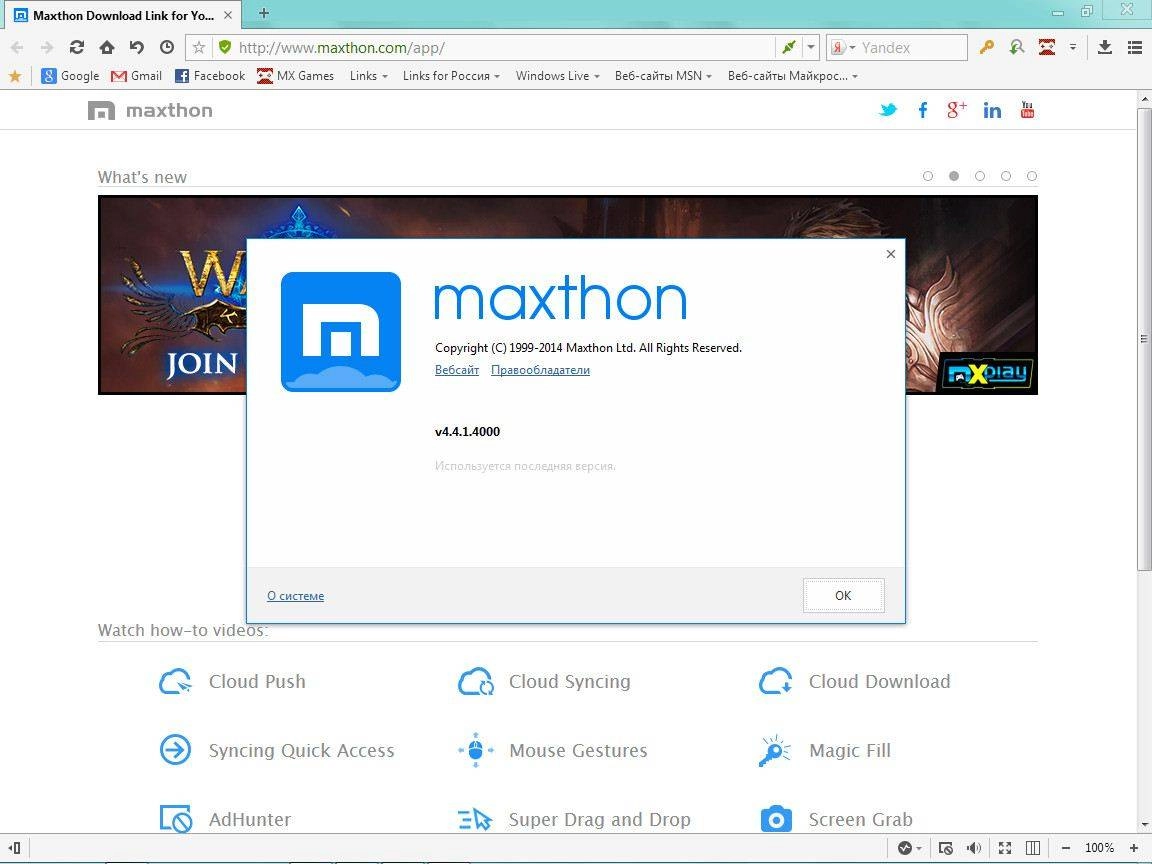This screenshot has height=864, width=1152.
Task: Select the third carousel dot
Action: point(980,176)
